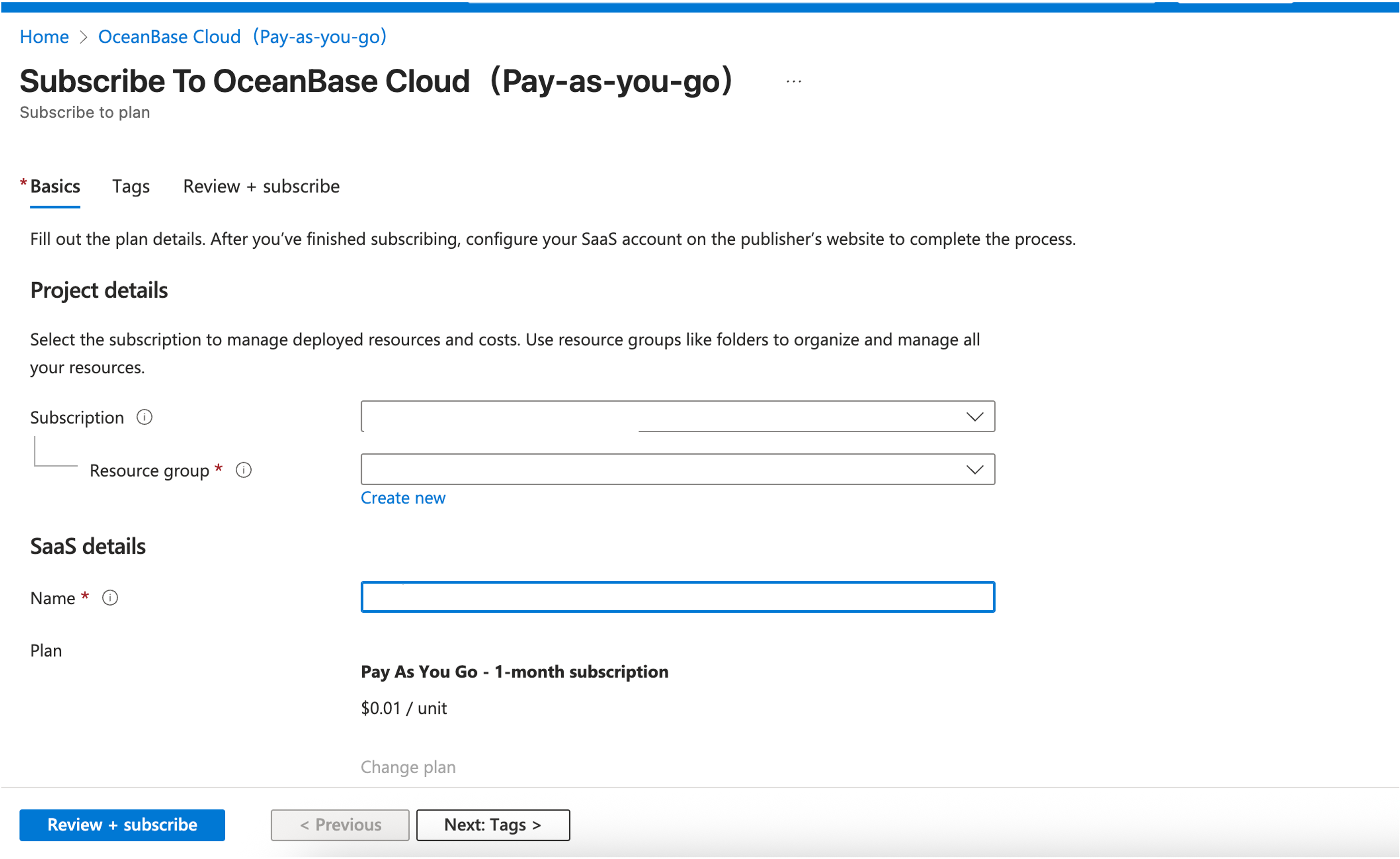Image resolution: width=1400 pixels, height=859 pixels.
Task: Click the Resource group dropdown chevron arrow
Action: [x=974, y=470]
